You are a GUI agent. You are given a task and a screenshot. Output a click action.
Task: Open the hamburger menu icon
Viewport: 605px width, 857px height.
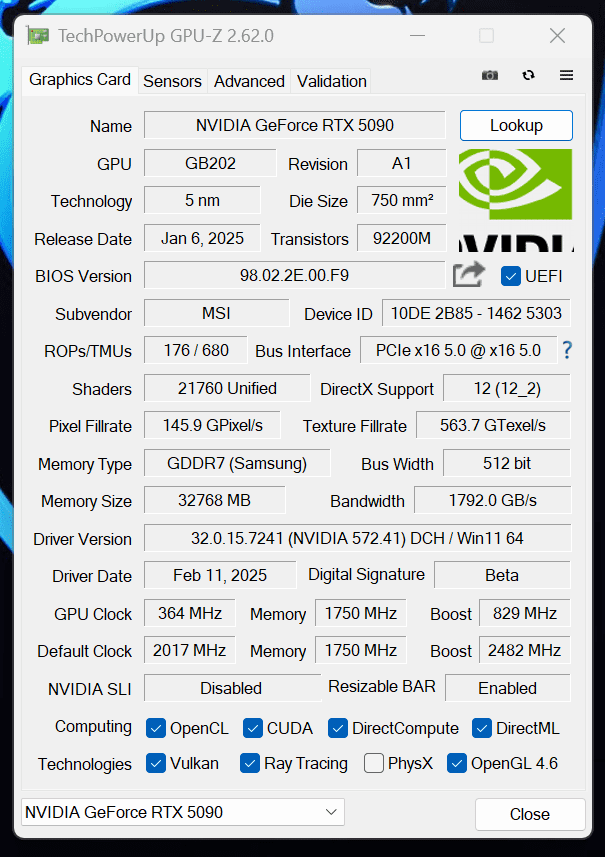566,75
